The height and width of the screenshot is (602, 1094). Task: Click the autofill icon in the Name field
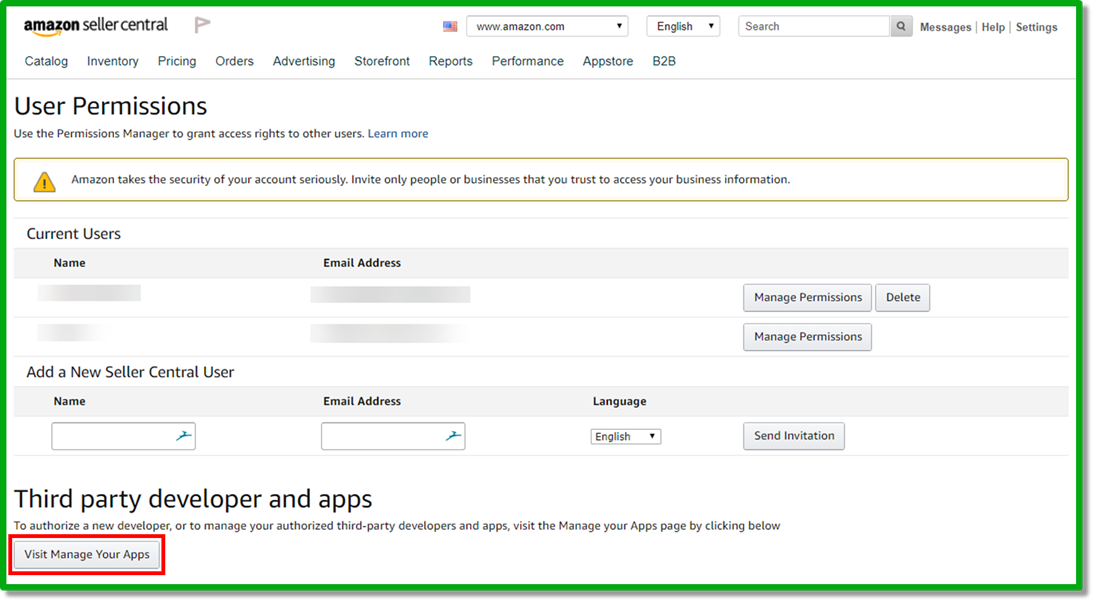[183, 436]
